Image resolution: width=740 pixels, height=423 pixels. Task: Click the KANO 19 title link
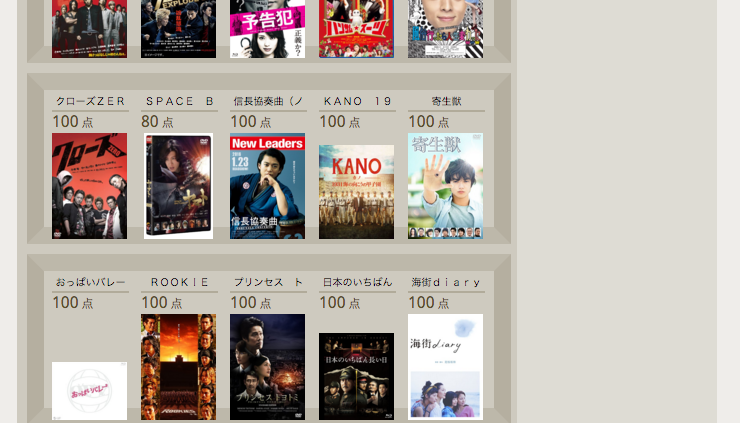[357, 101]
